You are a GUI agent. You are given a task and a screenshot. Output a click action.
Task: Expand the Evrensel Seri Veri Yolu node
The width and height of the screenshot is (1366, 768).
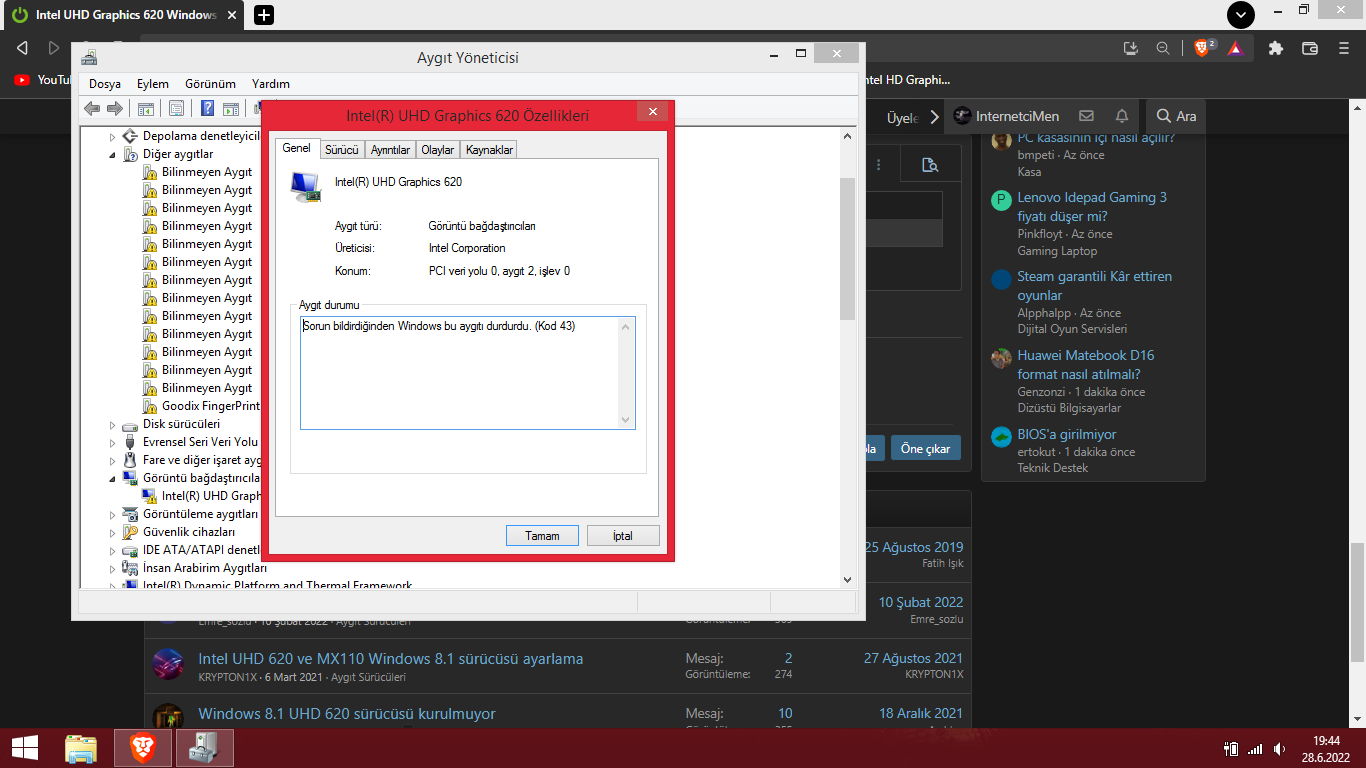coord(112,442)
